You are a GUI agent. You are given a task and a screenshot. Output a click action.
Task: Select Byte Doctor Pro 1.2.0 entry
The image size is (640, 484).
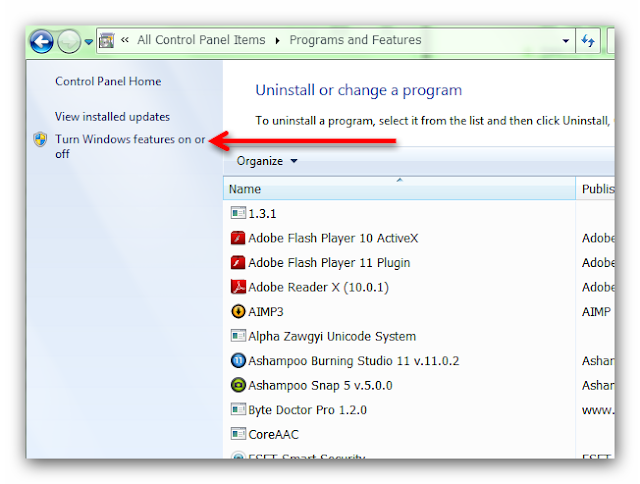[x=307, y=410]
